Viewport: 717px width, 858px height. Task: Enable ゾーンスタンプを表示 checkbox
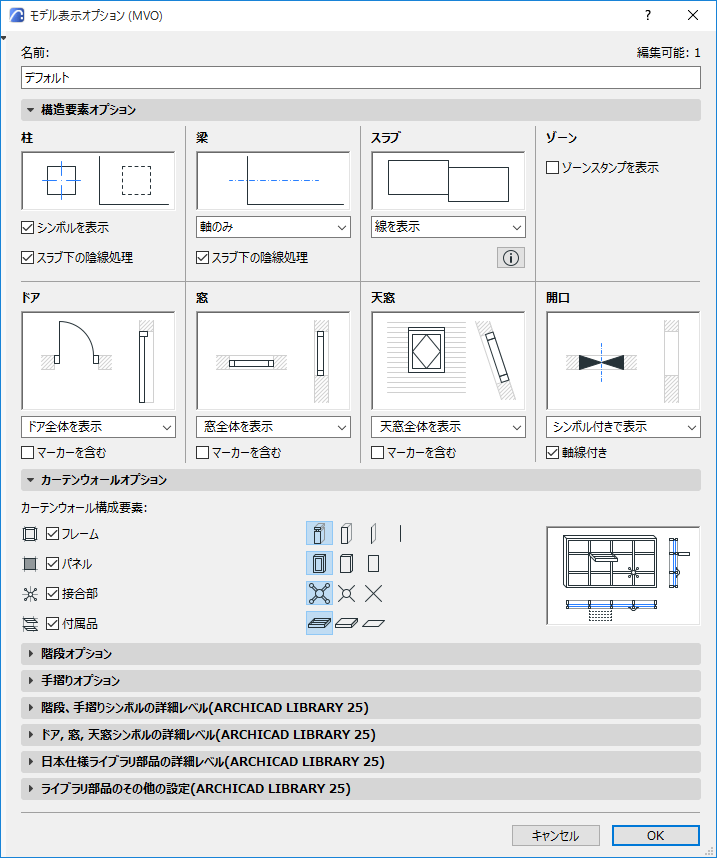[x=552, y=167]
